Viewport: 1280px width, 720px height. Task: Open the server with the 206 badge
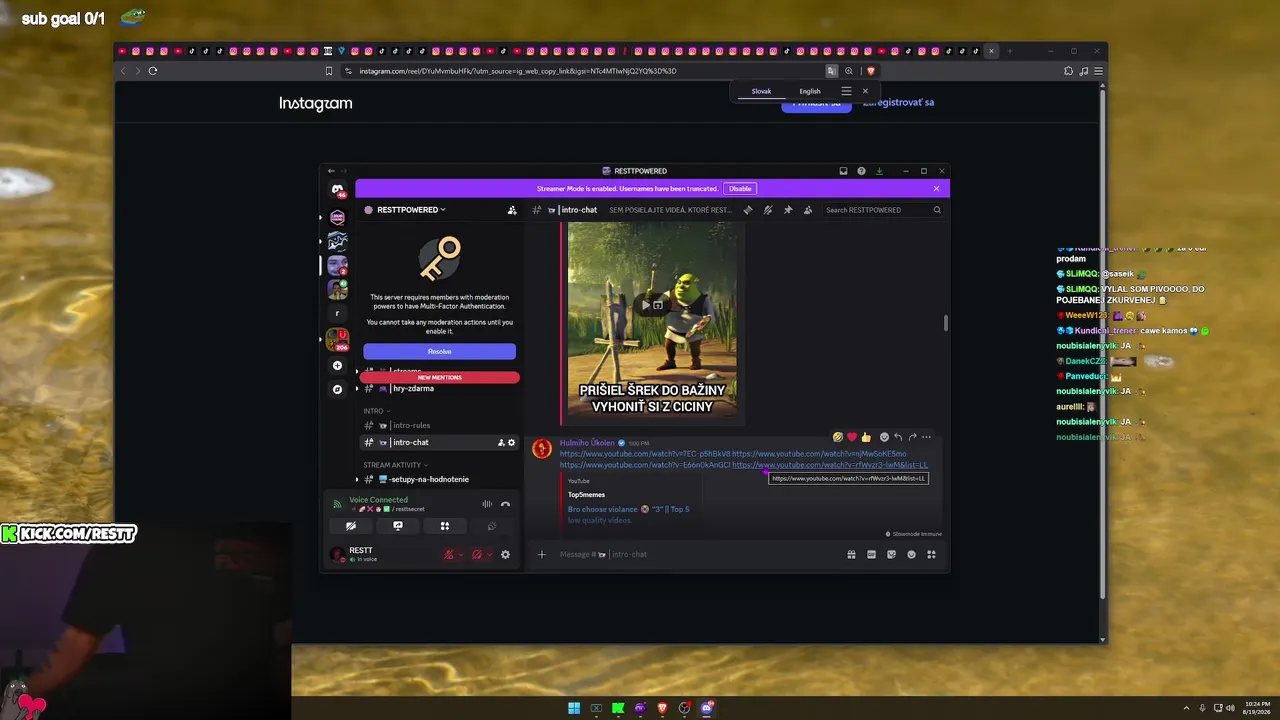[x=337, y=340]
